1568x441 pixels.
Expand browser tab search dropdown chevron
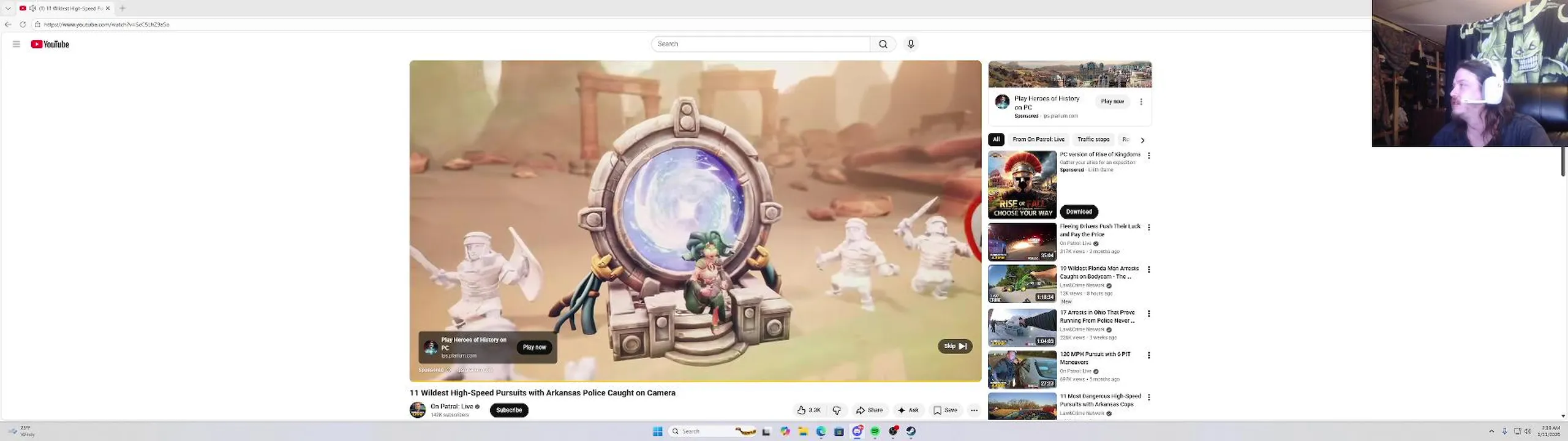[x=8, y=8]
